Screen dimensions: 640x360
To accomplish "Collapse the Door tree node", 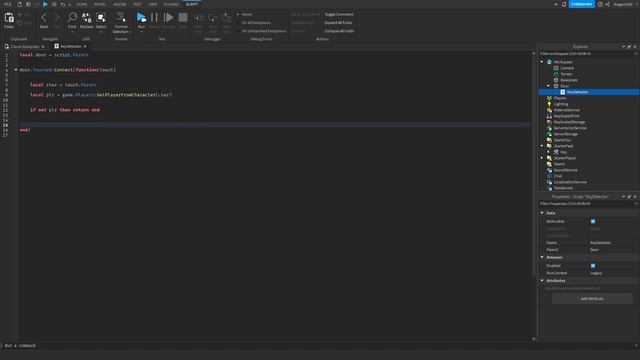I will click(549, 86).
